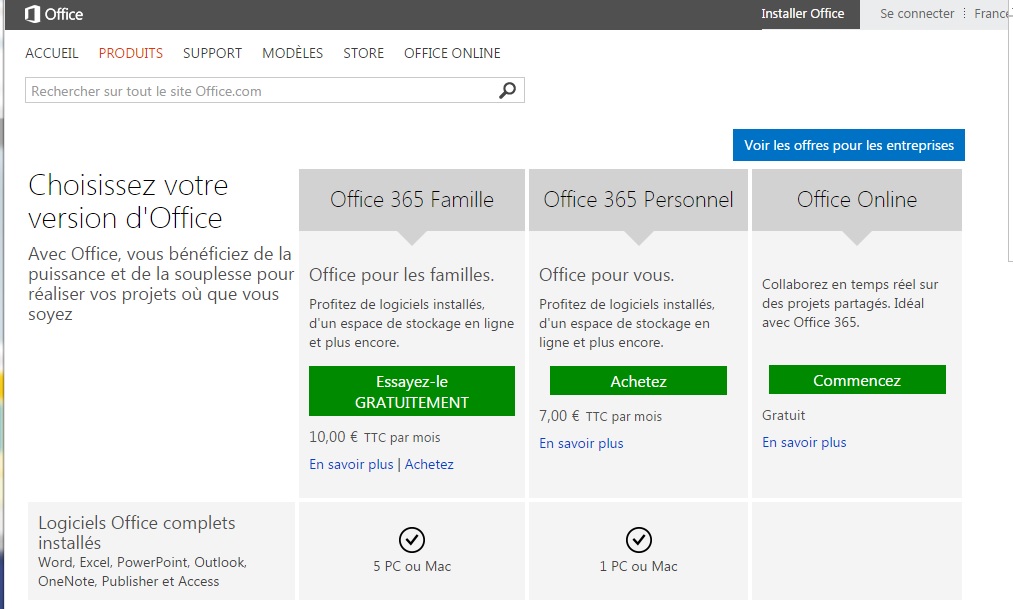Click the Gratuit price label
1013x609 pixels.
point(783,415)
